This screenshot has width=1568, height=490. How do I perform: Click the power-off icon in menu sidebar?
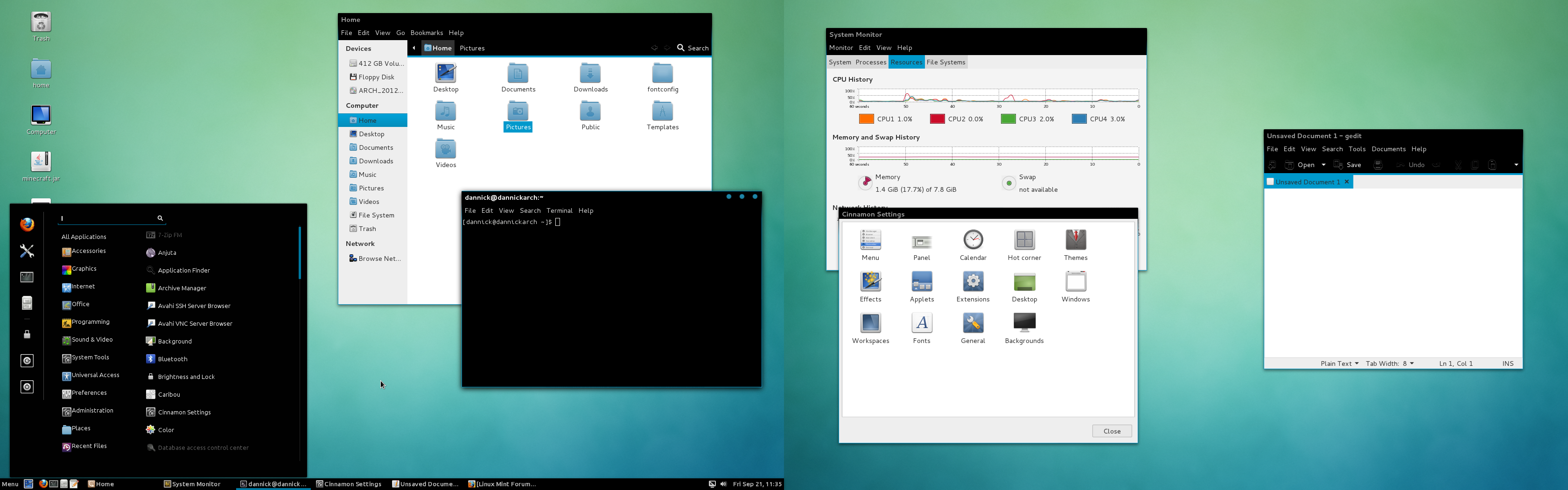coord(27,387)
